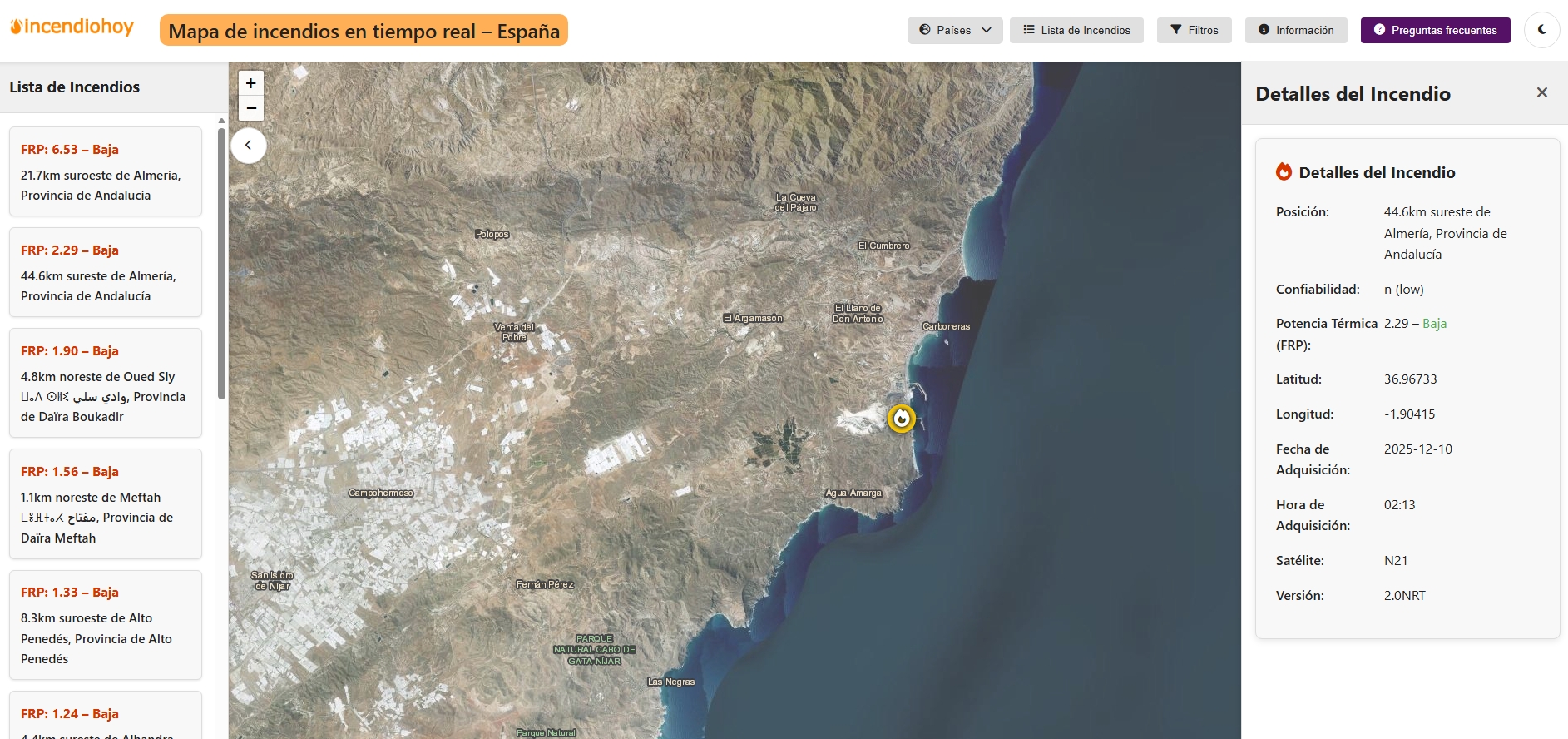The height and width of the screenshot is (739, 1568).
Task: Close the Detalles del Incendio panel
Action: point(1541,92)
